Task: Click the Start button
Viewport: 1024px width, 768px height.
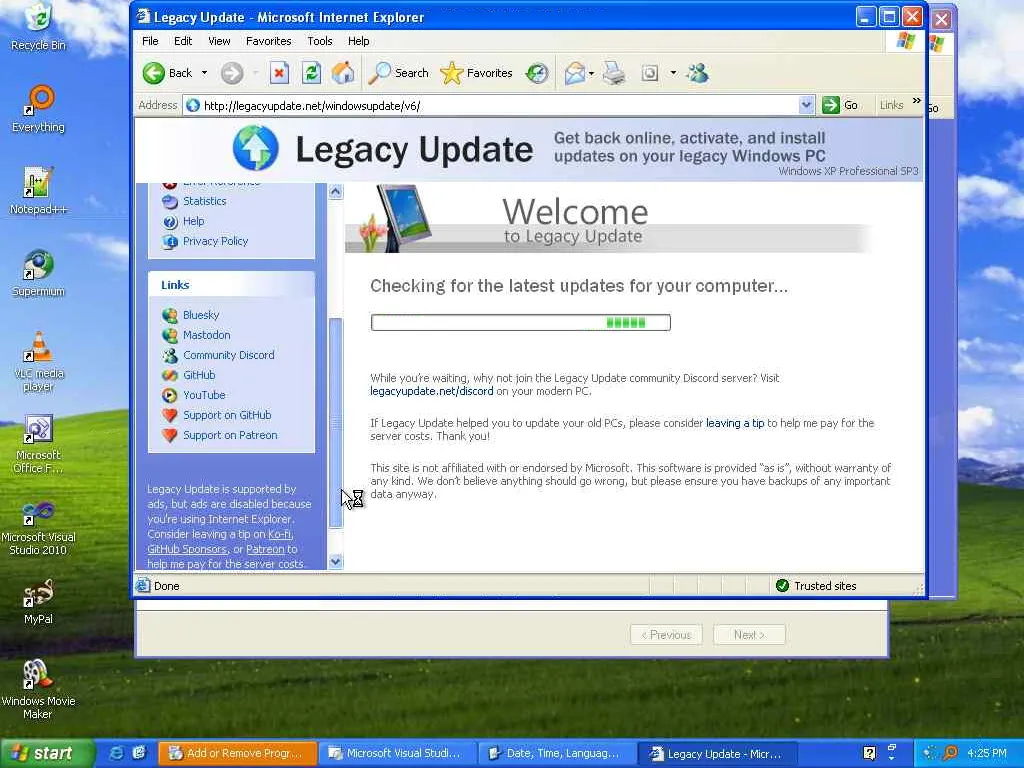Action: pos(46,753)
